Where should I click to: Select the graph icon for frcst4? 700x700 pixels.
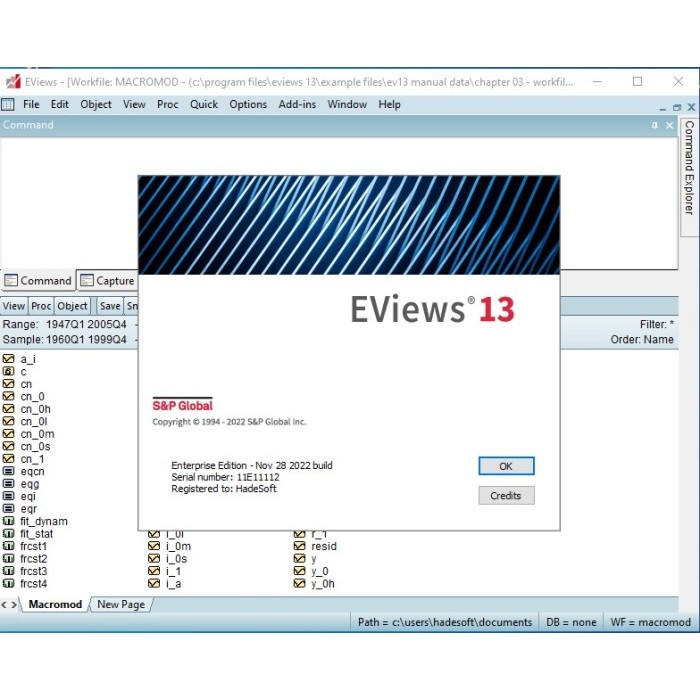[8, 583]
